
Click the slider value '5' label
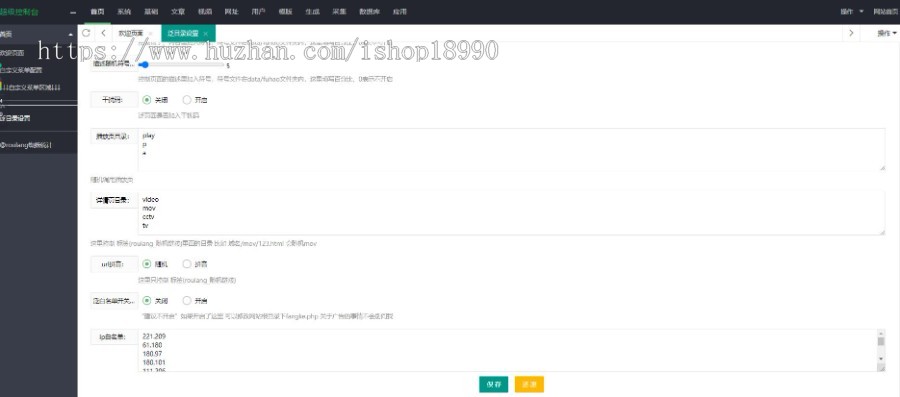coord(228,65)
